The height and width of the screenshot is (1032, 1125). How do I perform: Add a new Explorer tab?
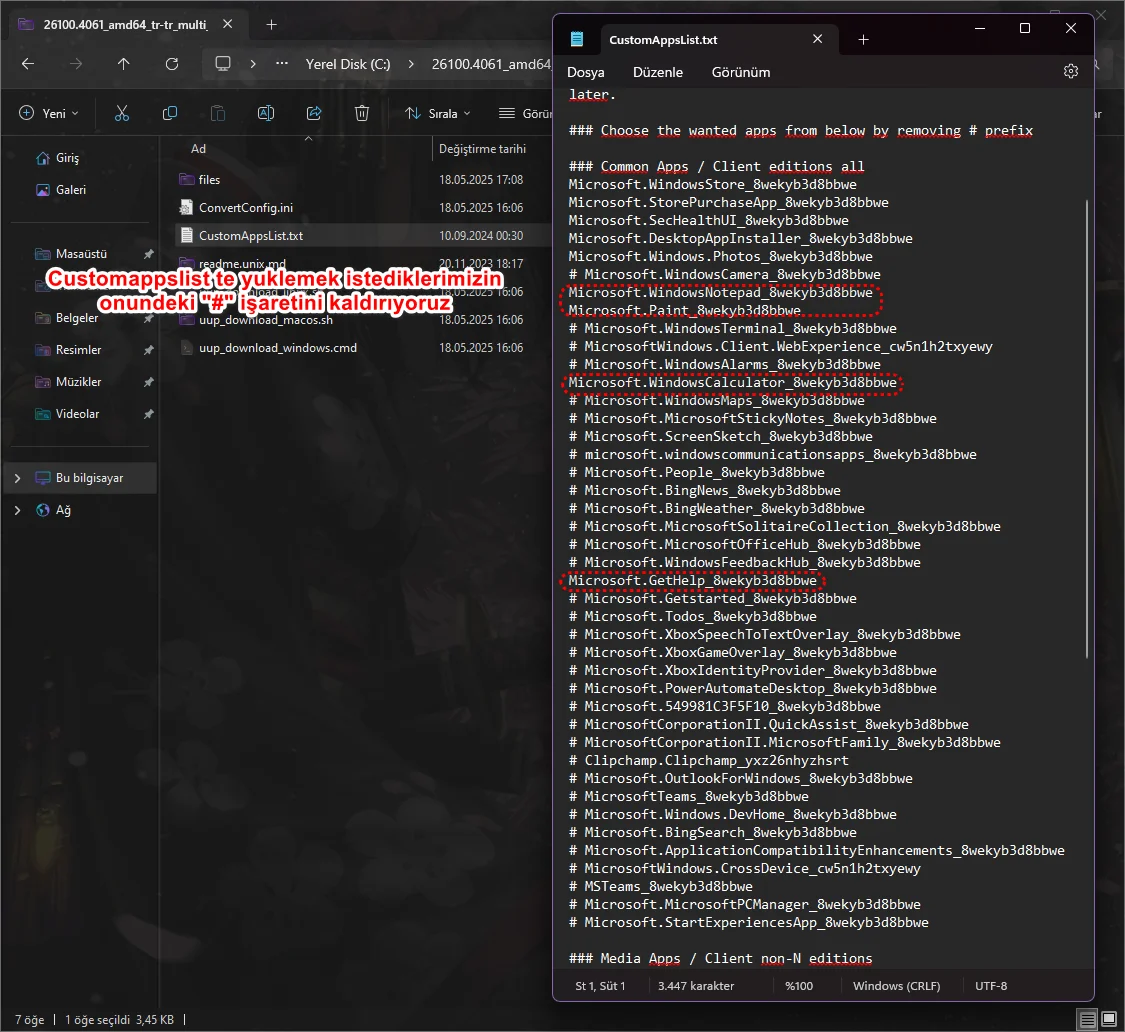[x=271, y=24]
